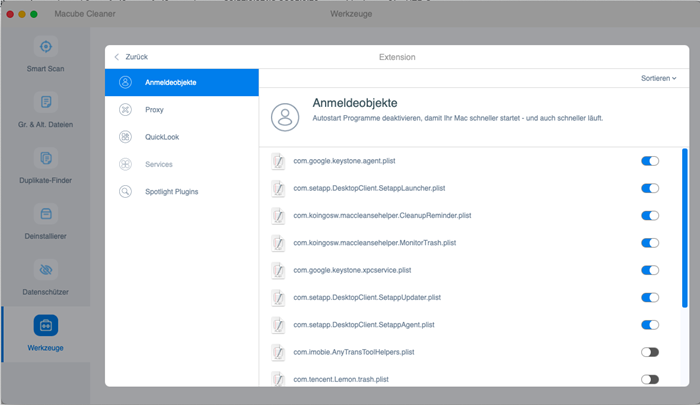700x405 pixels.
Task: Select com.koingosw.maccleansehelper.CleanupReminder.plist text
Action: coord(382,215)
